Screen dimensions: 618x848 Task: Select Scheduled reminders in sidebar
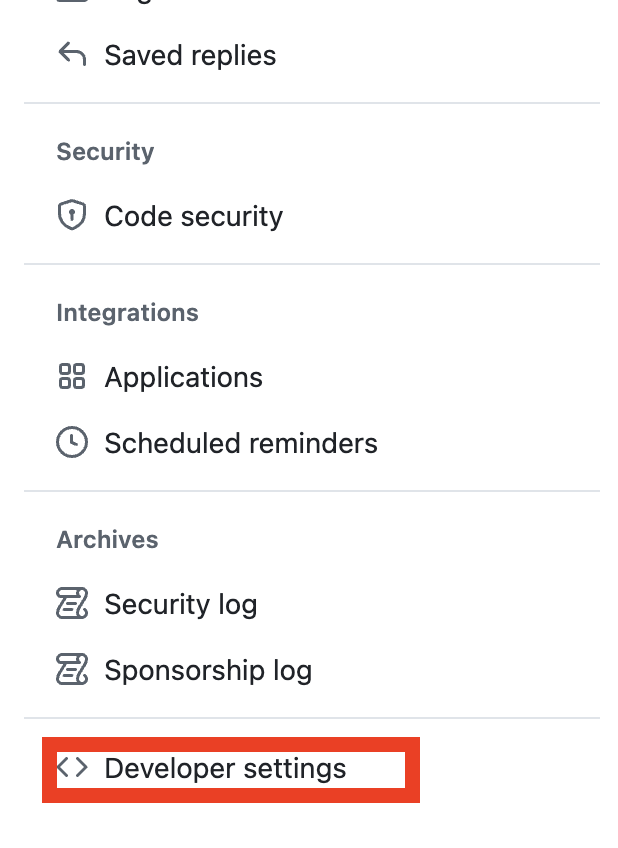[241, 443]
